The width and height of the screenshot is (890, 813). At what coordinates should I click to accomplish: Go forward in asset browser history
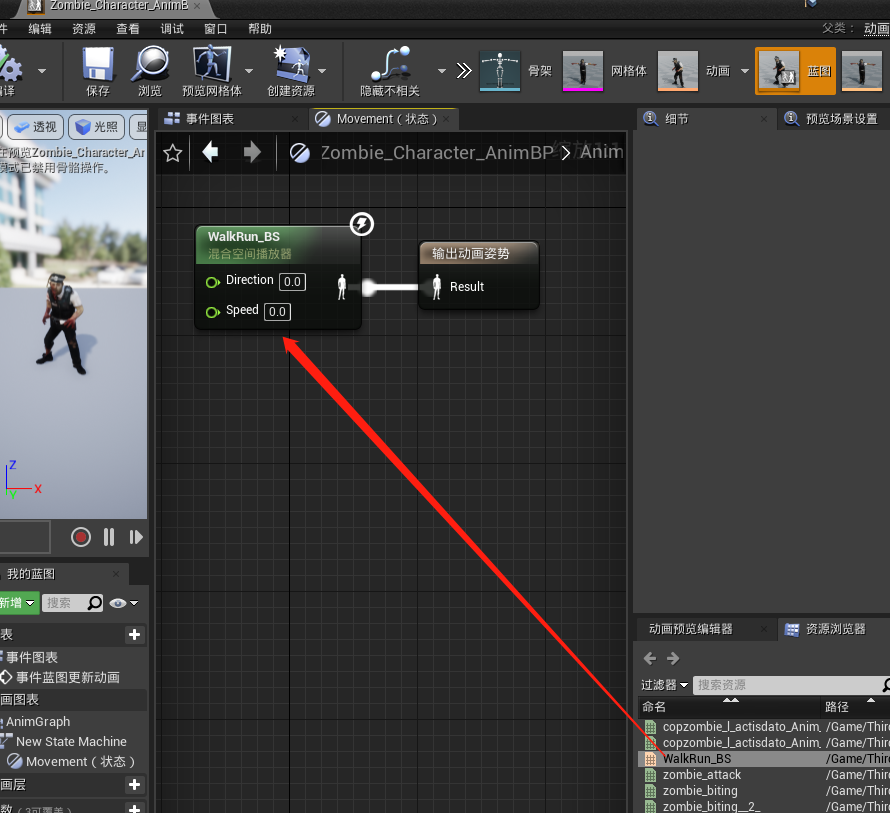(x=673, y=659)
